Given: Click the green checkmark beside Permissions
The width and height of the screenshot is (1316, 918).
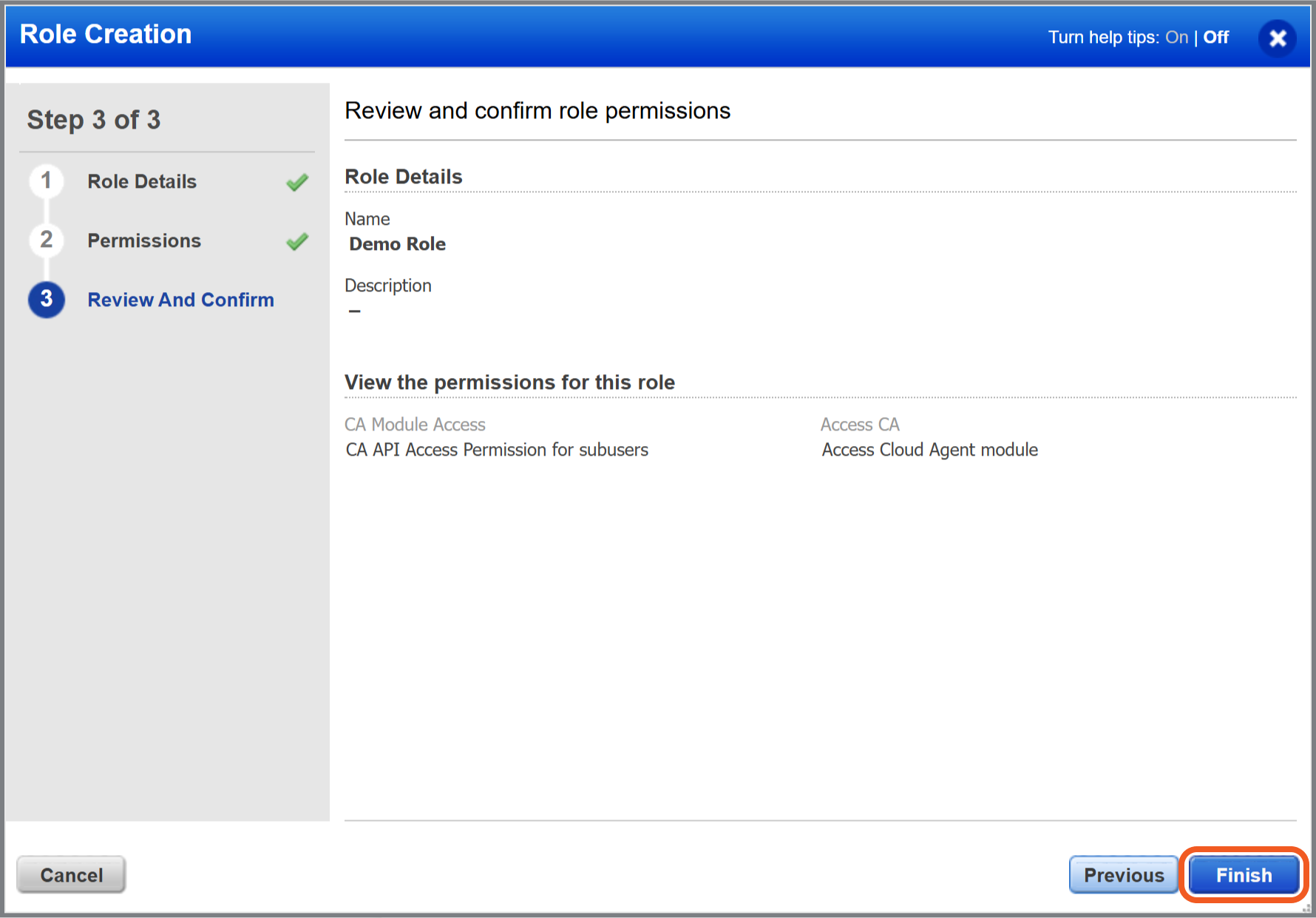Looking at the screenshot, I should pos(297,241).
